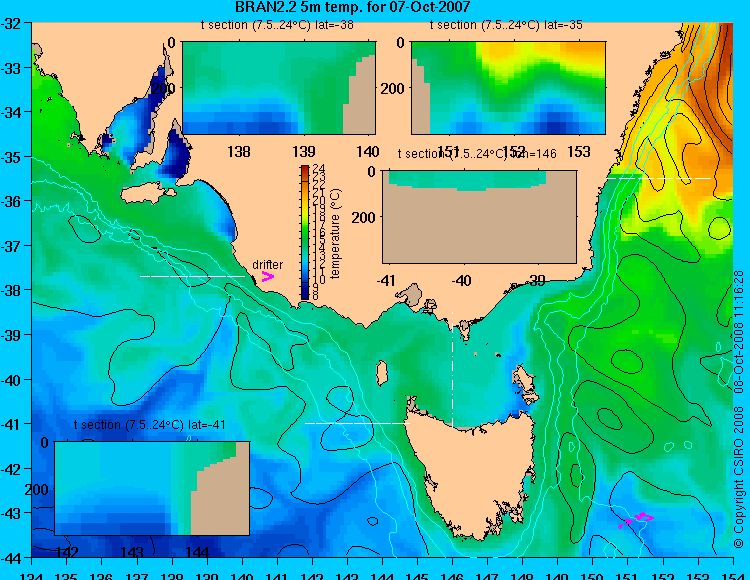Click the 'drifter' label near the coast
This screenshot has width=750, height=580.
tap(267, 264)
